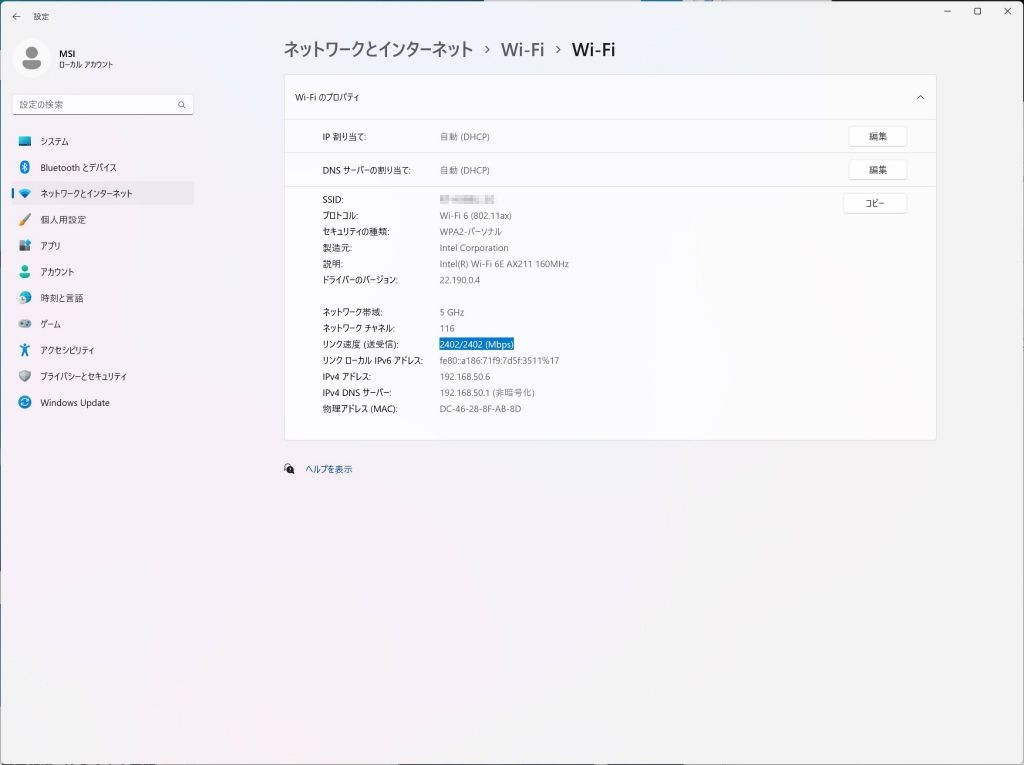The height and width of the screenshot is (765, 1024).
Task: Click the IPv4 address 192.168.50.6
Action: point(464,377)
